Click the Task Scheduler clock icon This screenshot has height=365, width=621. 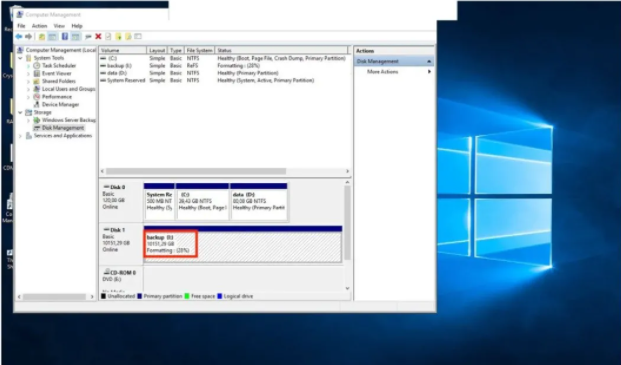37,66
